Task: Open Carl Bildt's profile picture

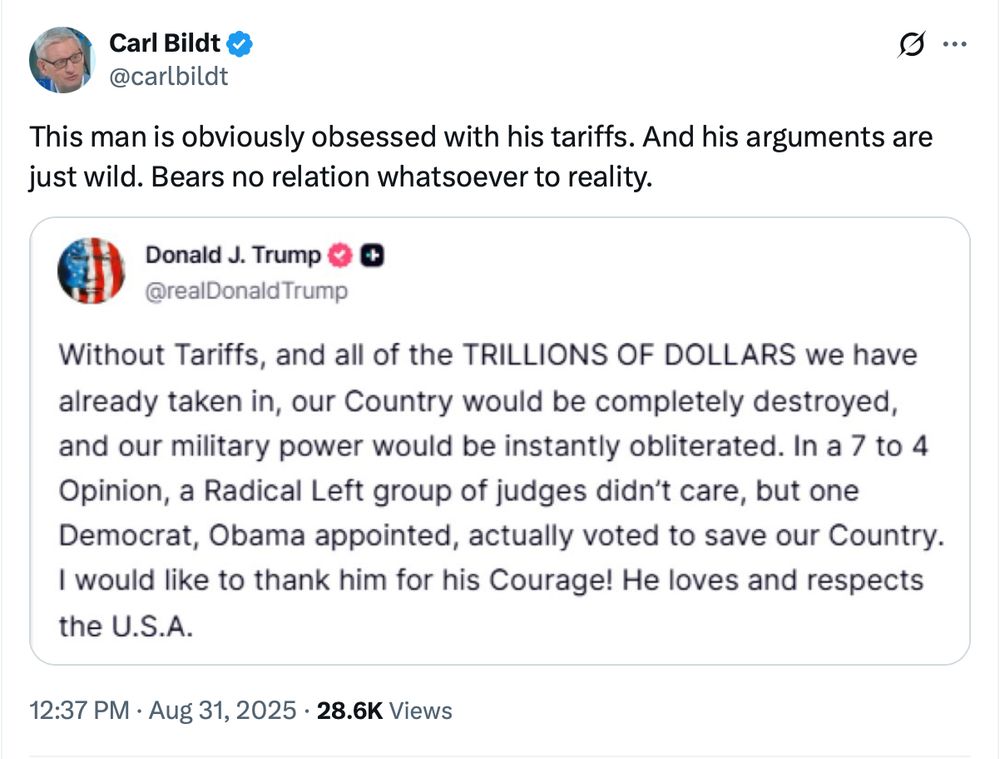Action: click(x=62, y=60)
